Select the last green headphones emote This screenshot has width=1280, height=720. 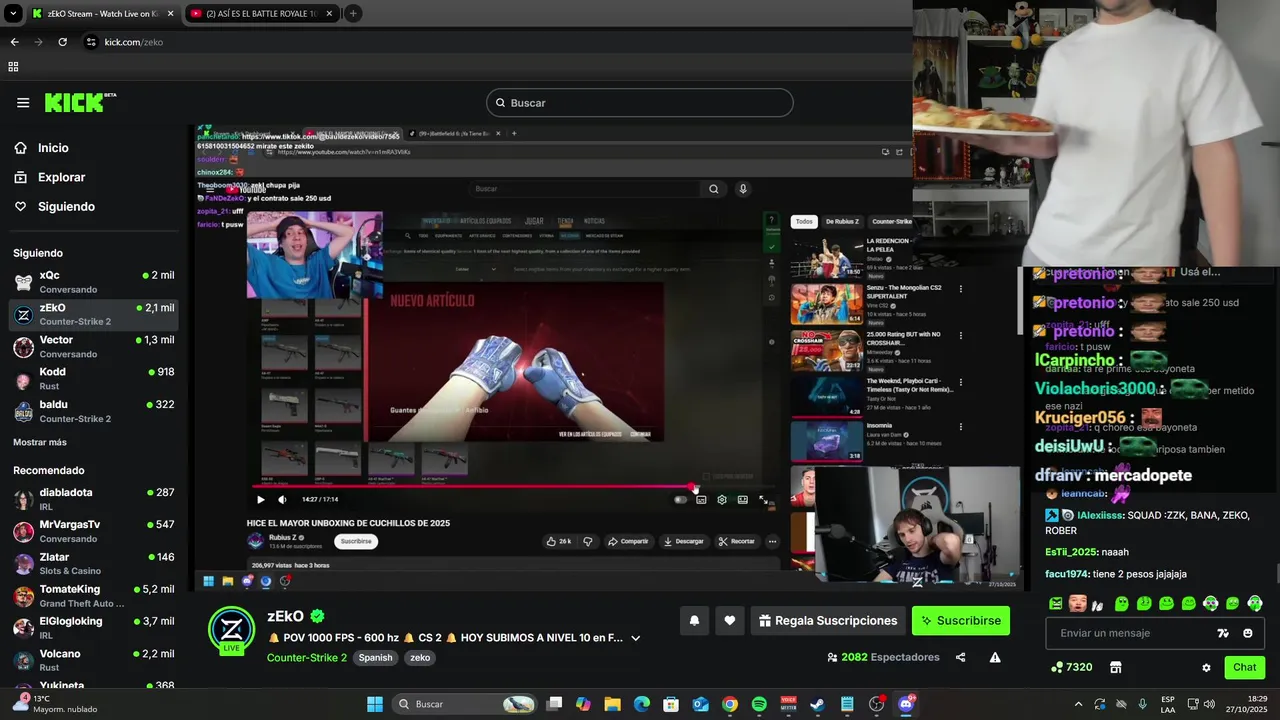pyautogui.click(x=1255, y=603)
